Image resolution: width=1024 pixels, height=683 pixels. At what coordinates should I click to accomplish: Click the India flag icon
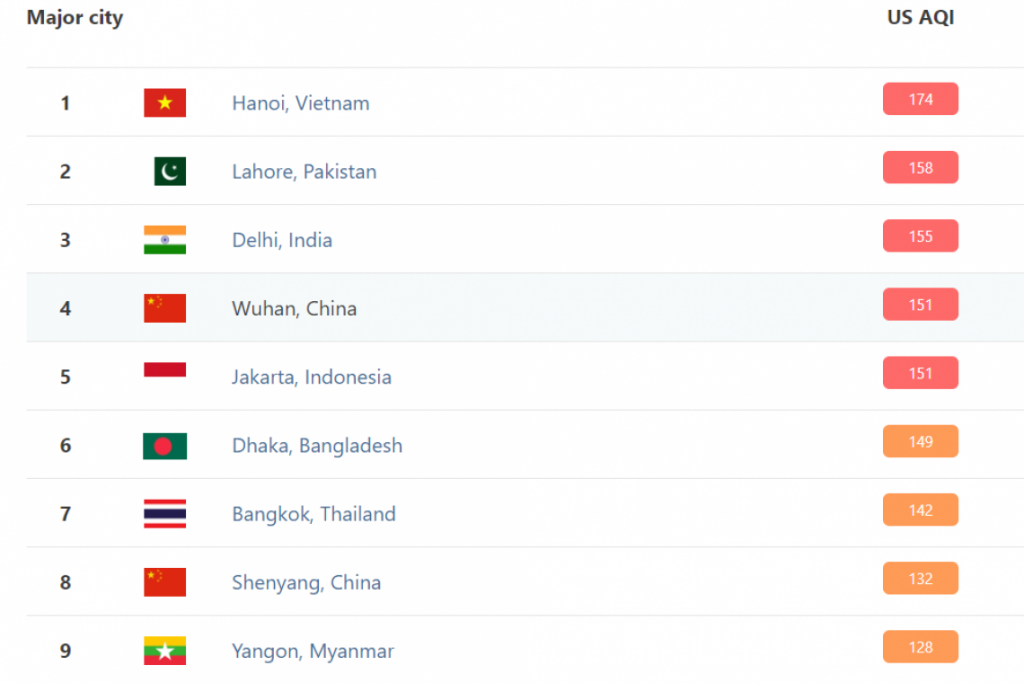point(165,240)
